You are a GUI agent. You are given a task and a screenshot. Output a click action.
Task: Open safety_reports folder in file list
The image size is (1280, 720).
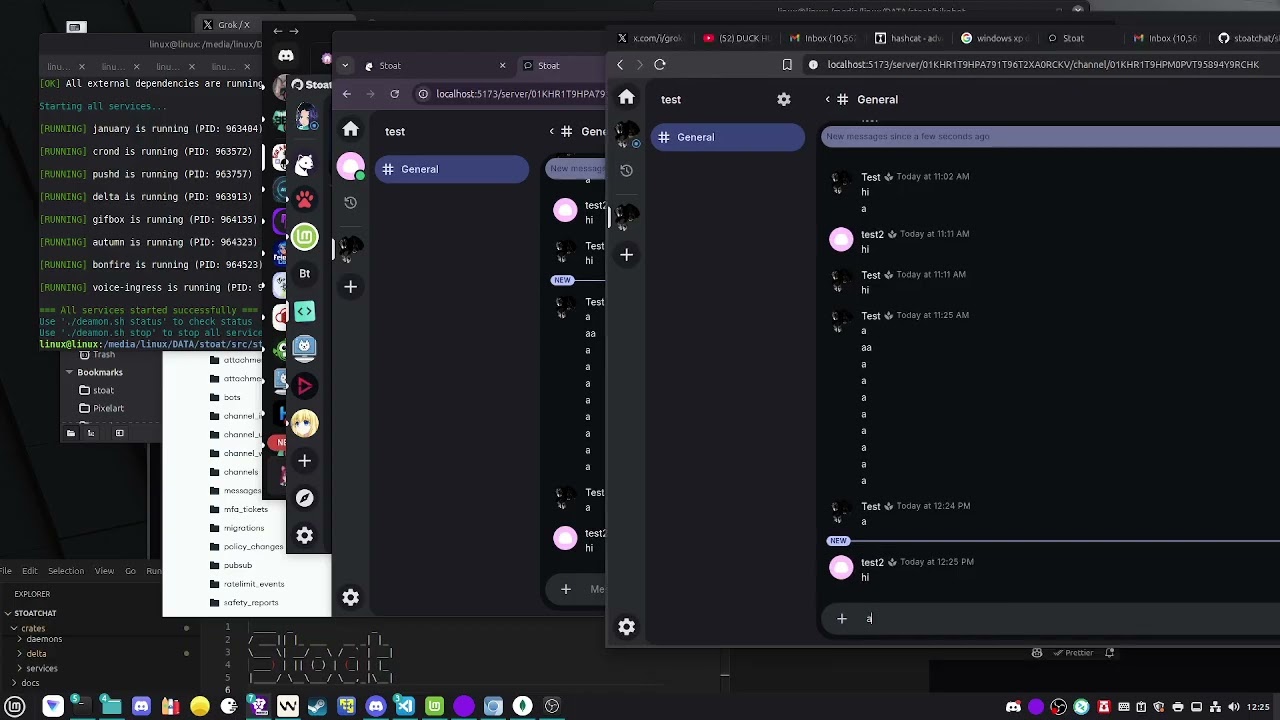coord(251,602)
